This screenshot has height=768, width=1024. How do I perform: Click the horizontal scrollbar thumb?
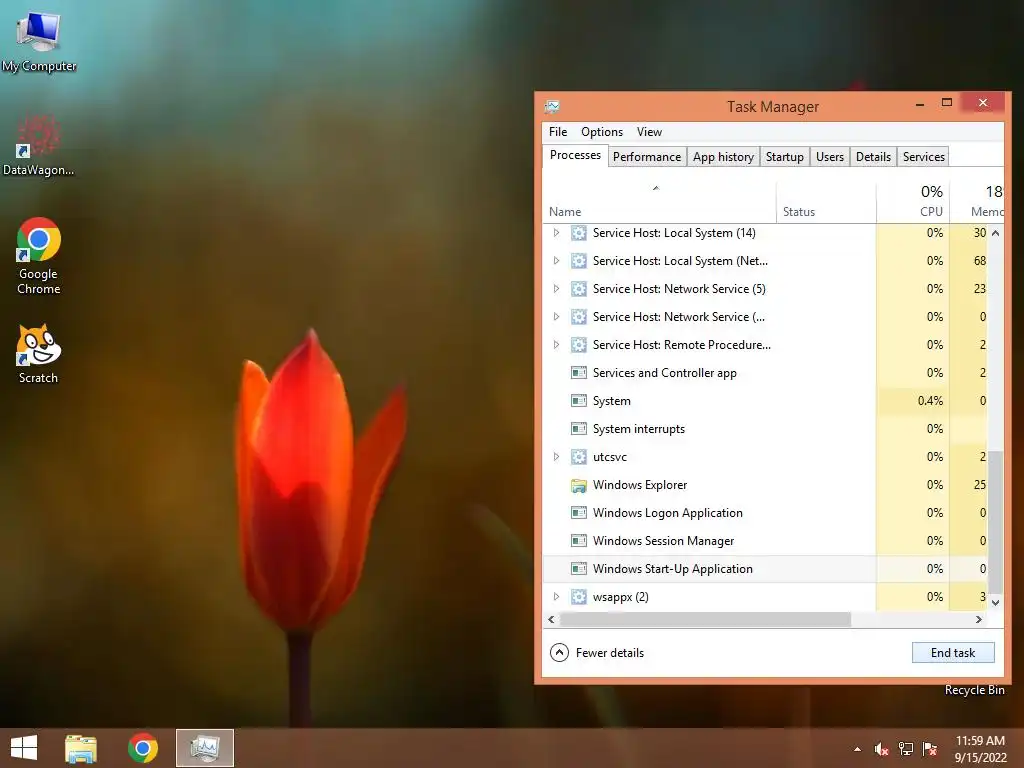coord(705,619)
